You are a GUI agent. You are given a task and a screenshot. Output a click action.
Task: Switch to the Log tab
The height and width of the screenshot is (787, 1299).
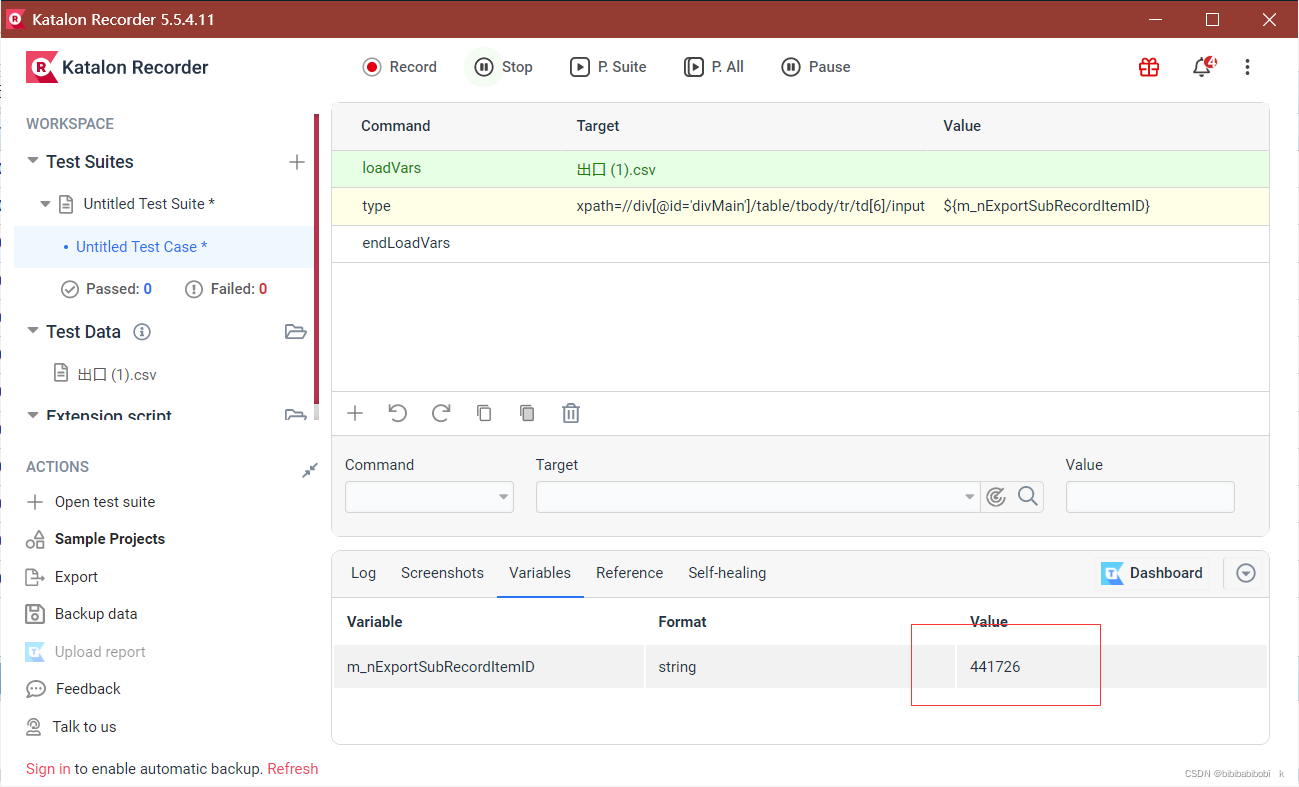click(364, 573)
